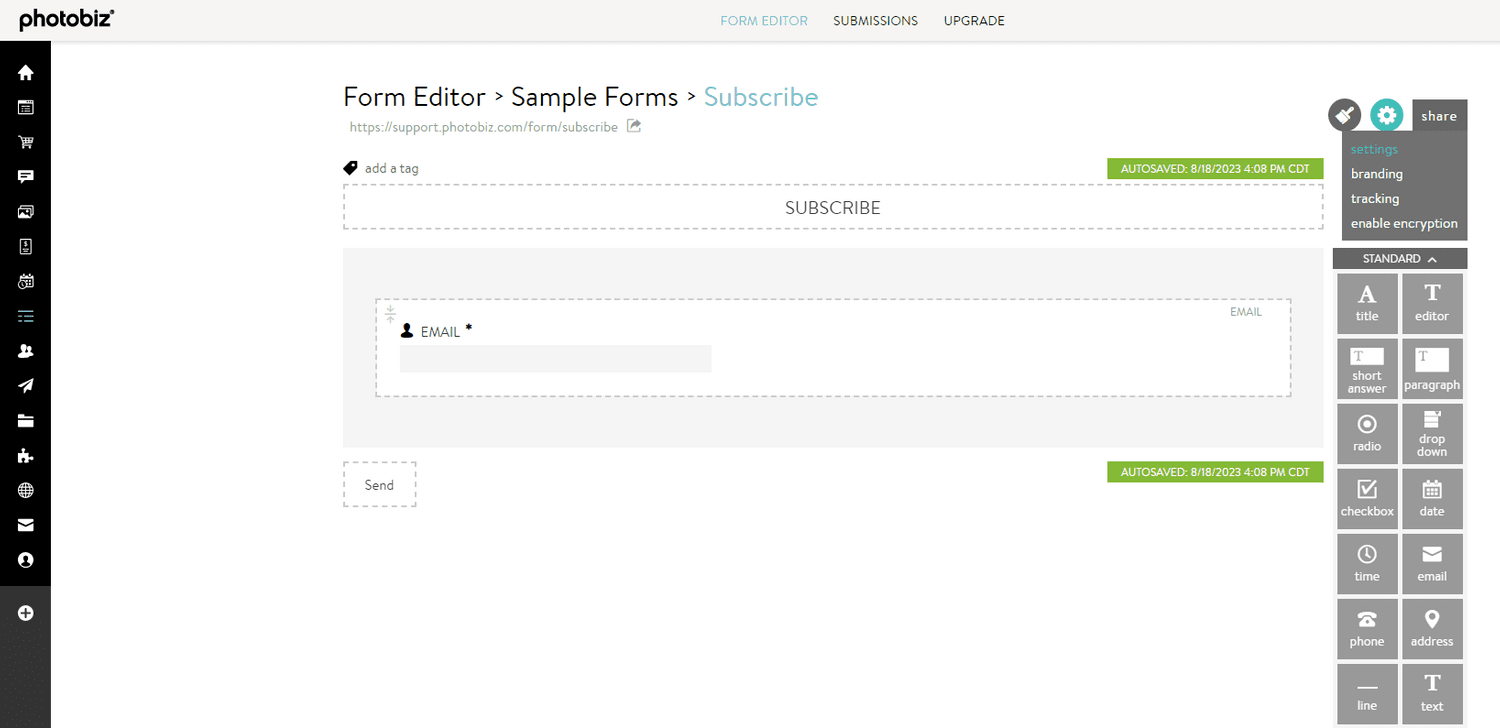The width and height of the screenshot is (1500, 728).
Task: Click the paper plane icon in sidebar
Action: tap(26, 386)
